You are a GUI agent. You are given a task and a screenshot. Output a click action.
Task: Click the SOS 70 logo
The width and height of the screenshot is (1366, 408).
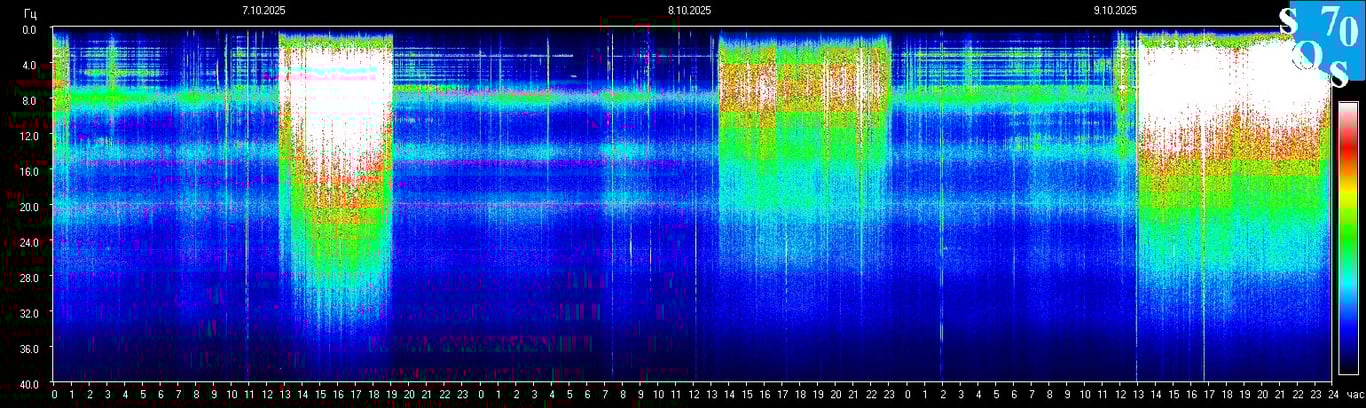1320,45
